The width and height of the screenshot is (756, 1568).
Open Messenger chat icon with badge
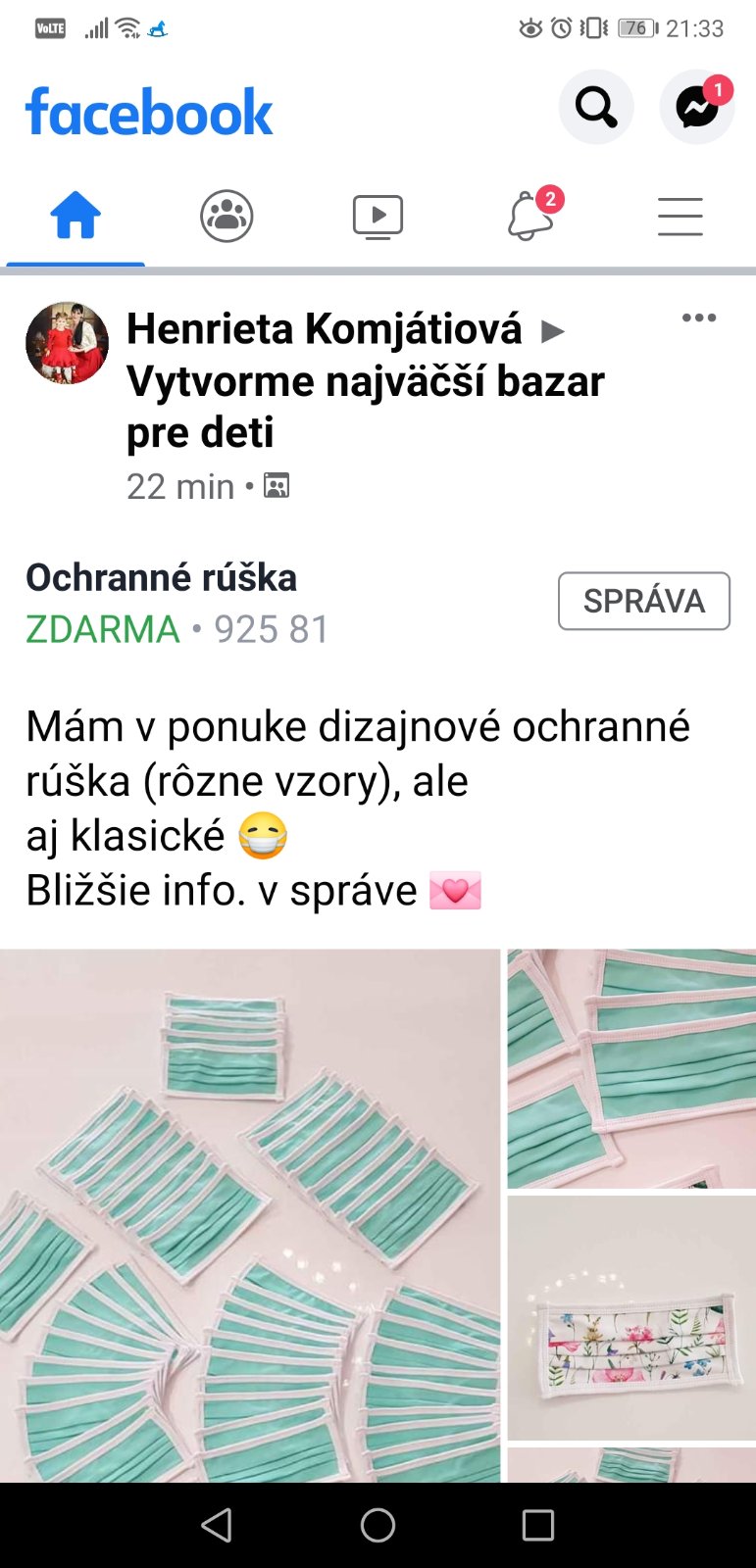[697, 107]
